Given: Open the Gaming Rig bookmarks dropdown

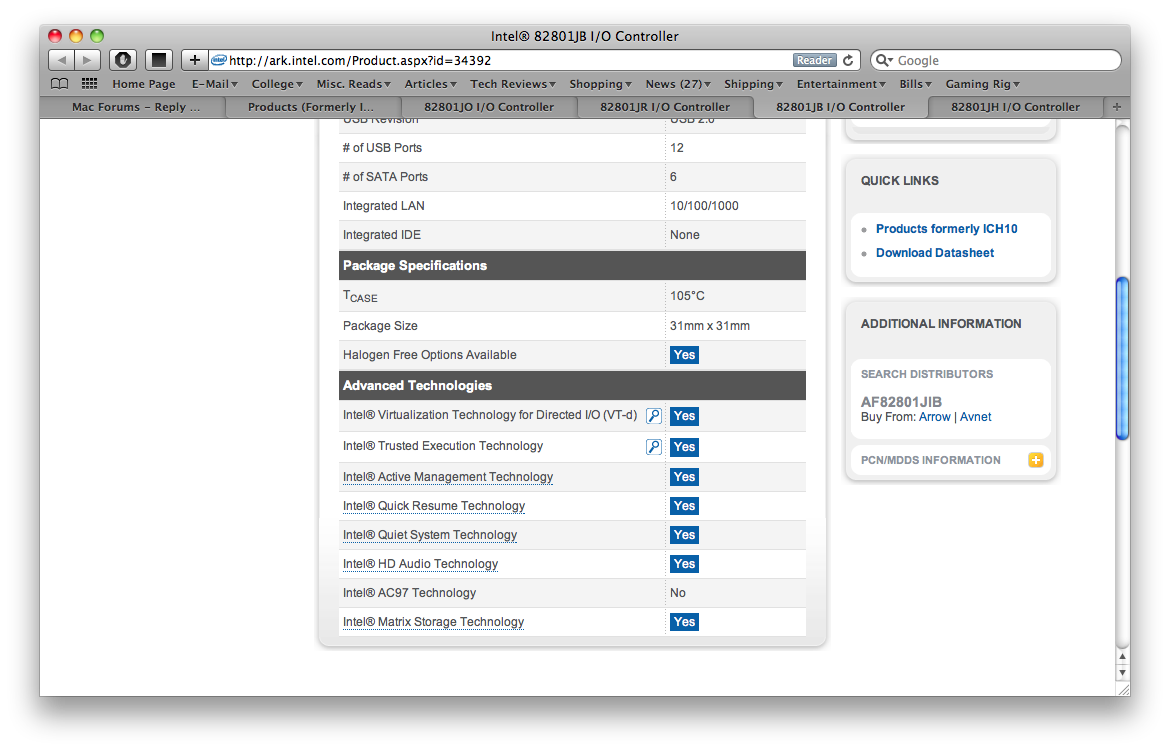Looking at the screenshot, I should click(x=982, y=84).
